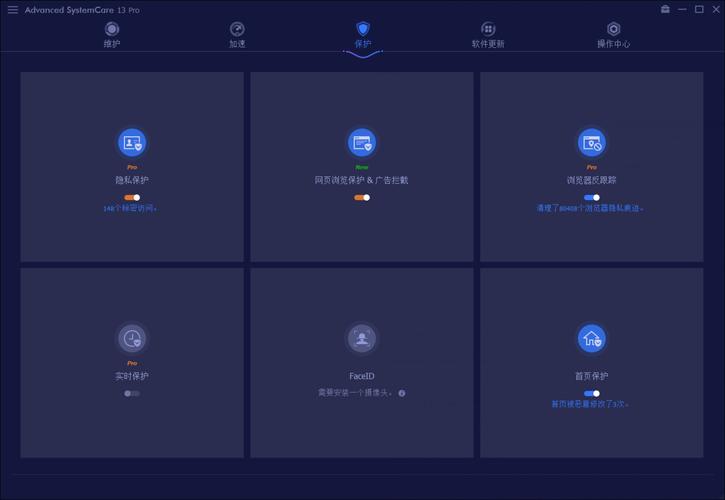Toggle the 网页浏览保护 & 广告拦截 switch
The height and width of the screenshot is (500, 725).
point(362,198)
